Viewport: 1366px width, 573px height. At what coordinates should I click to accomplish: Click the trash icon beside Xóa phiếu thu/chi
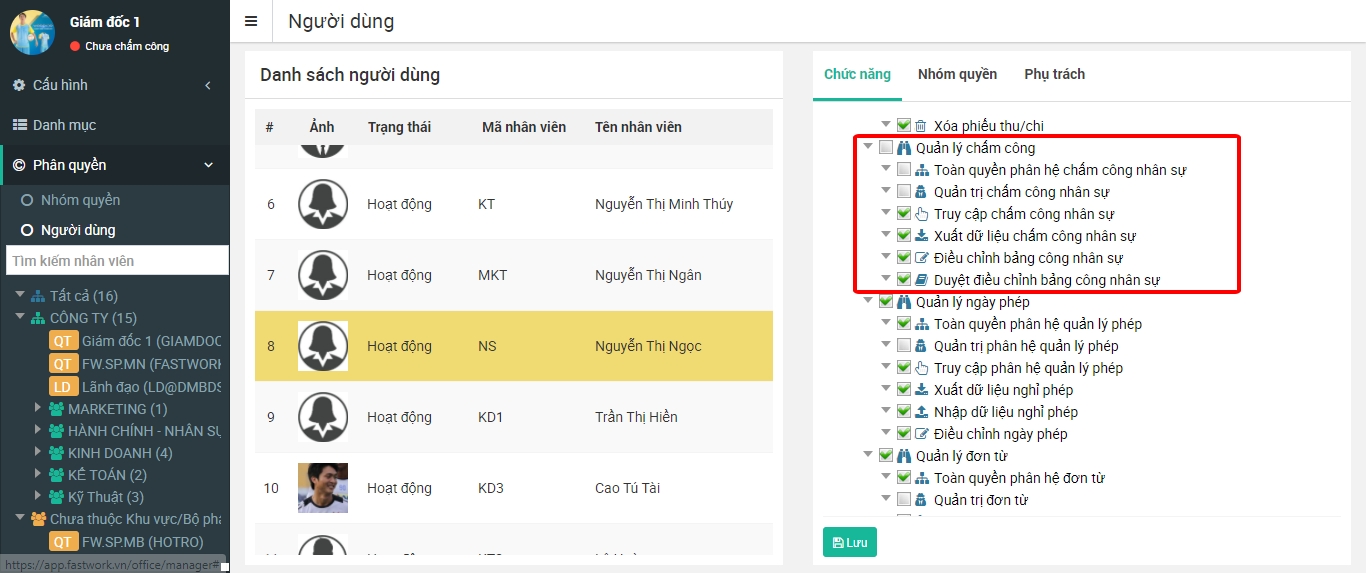pyautogui.click(x=921, y=126)
